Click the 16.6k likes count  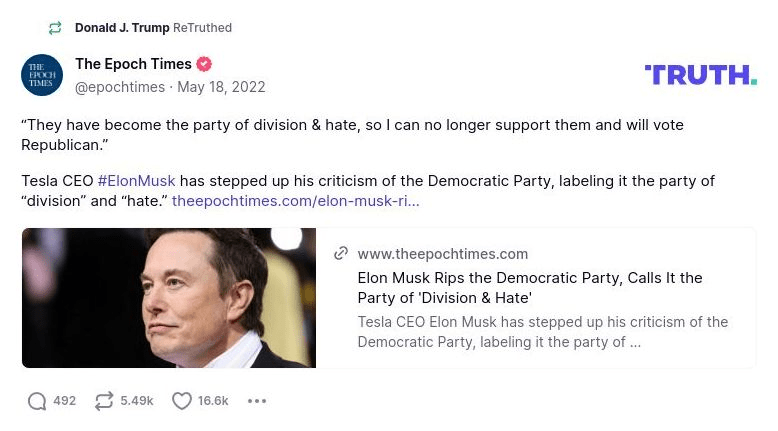213,401
